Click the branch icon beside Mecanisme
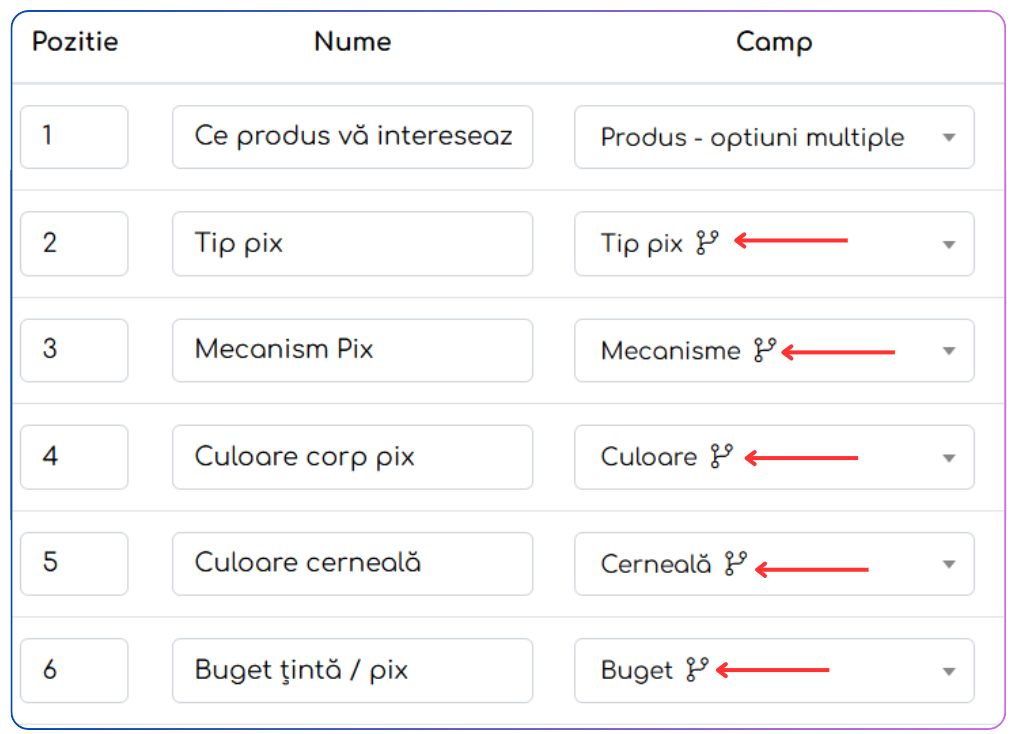 point(764,350)
